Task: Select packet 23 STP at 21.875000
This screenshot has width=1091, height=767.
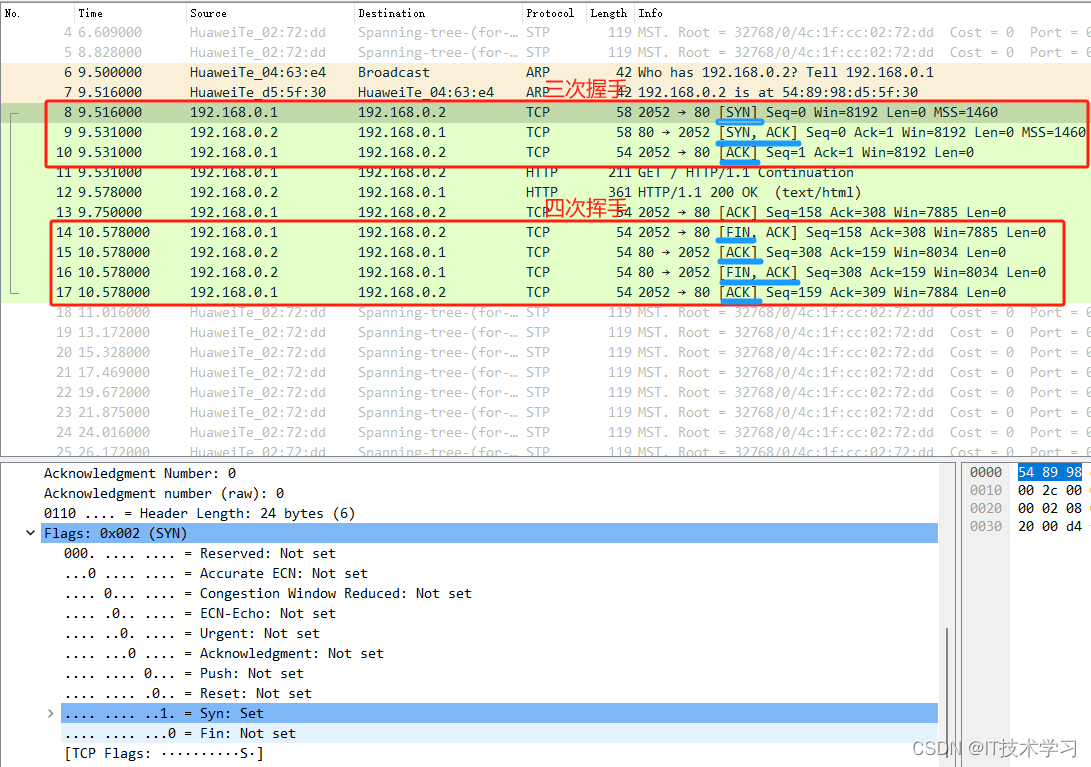Action: 546,413
